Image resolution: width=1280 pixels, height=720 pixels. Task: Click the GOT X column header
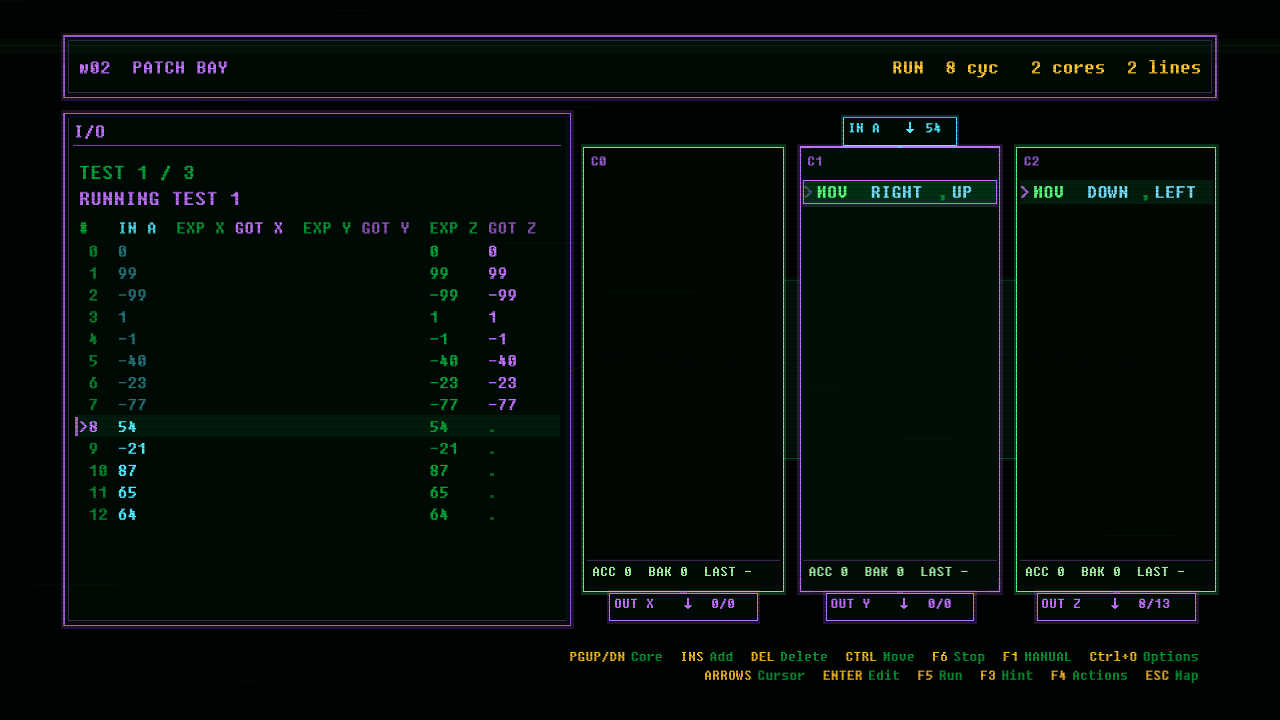(x=259, y=228)
